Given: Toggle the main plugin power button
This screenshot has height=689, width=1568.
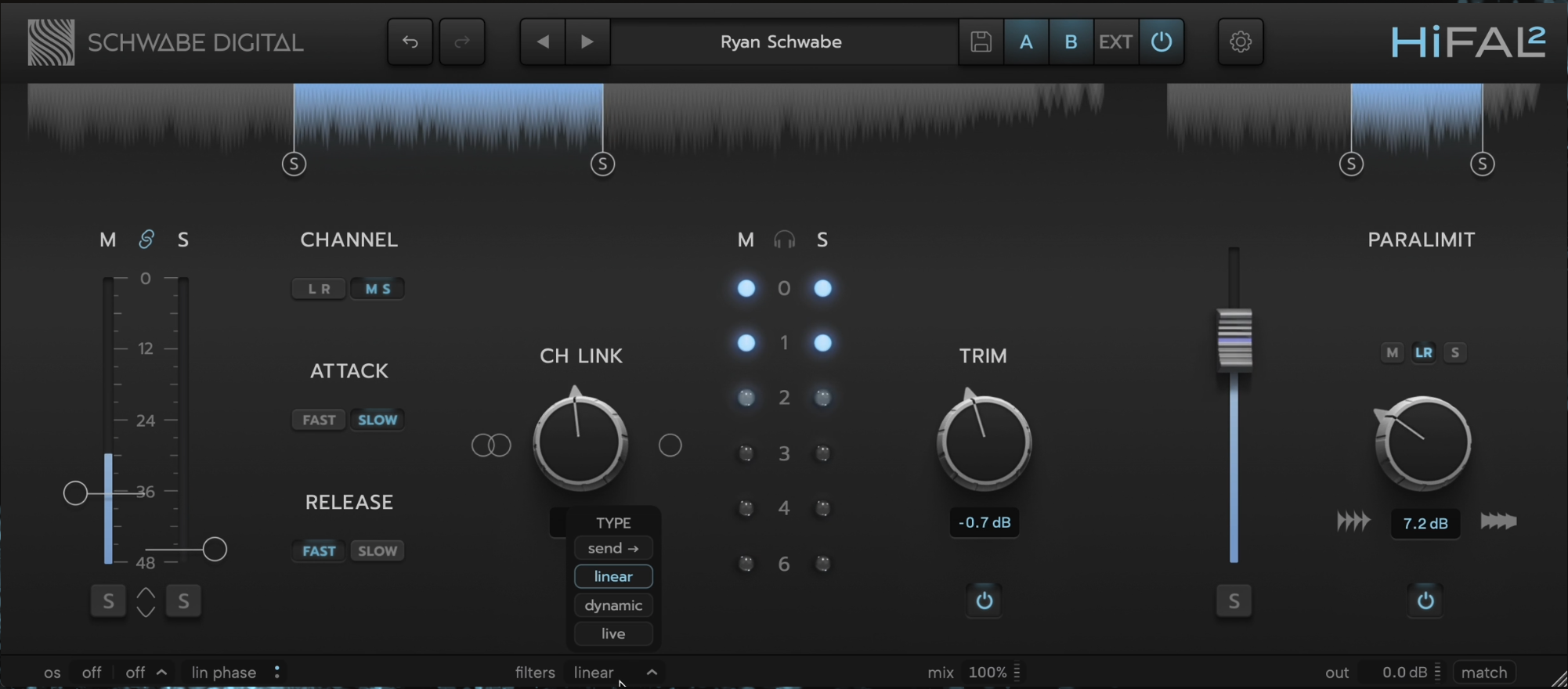Looking at the screenshot, I should pyautogui.click(x=1161, y=41).
